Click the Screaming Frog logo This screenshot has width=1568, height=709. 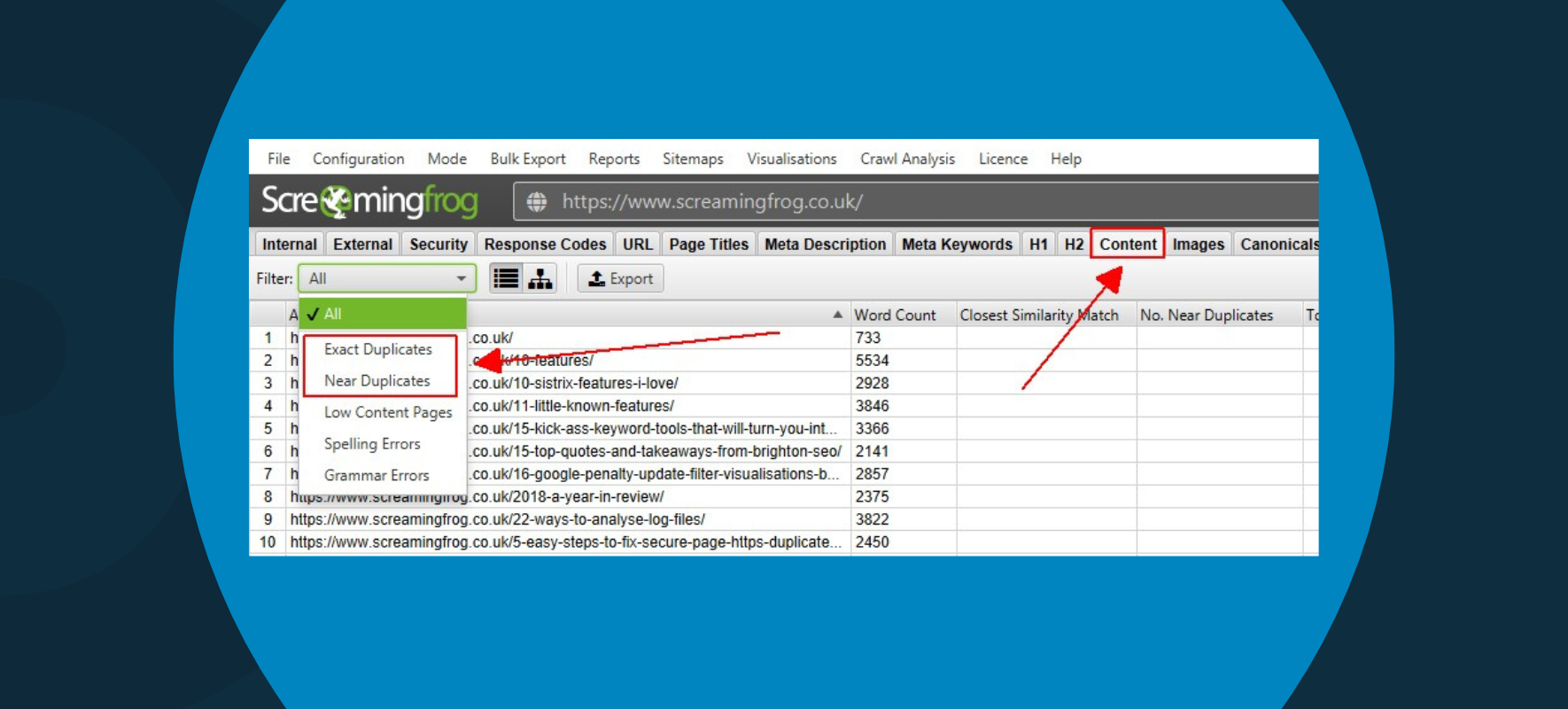[369, 201]
